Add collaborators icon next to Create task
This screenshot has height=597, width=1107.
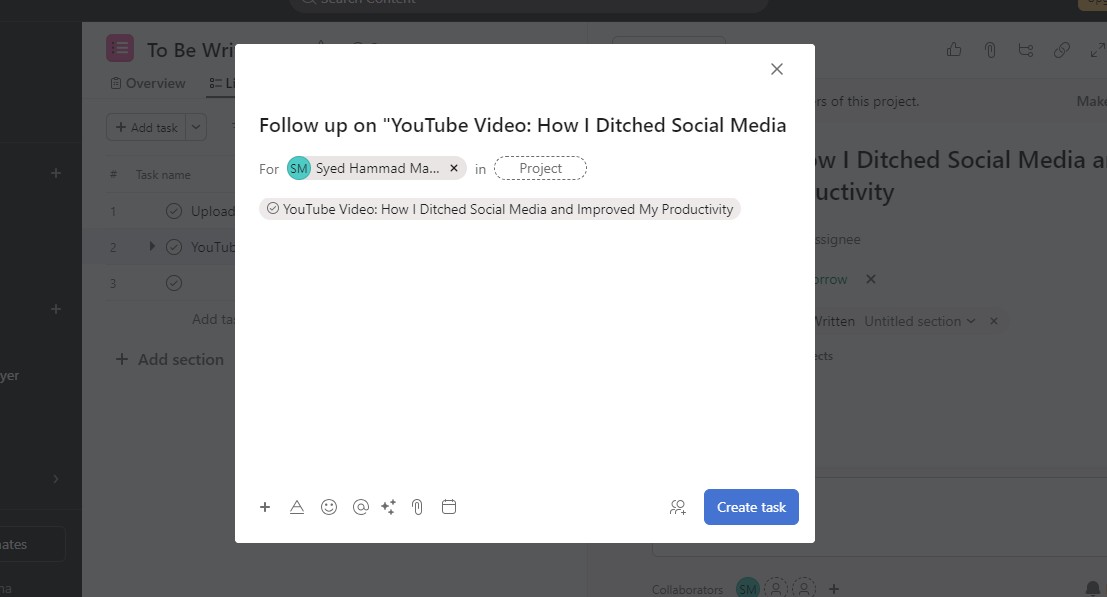(678, 507)
